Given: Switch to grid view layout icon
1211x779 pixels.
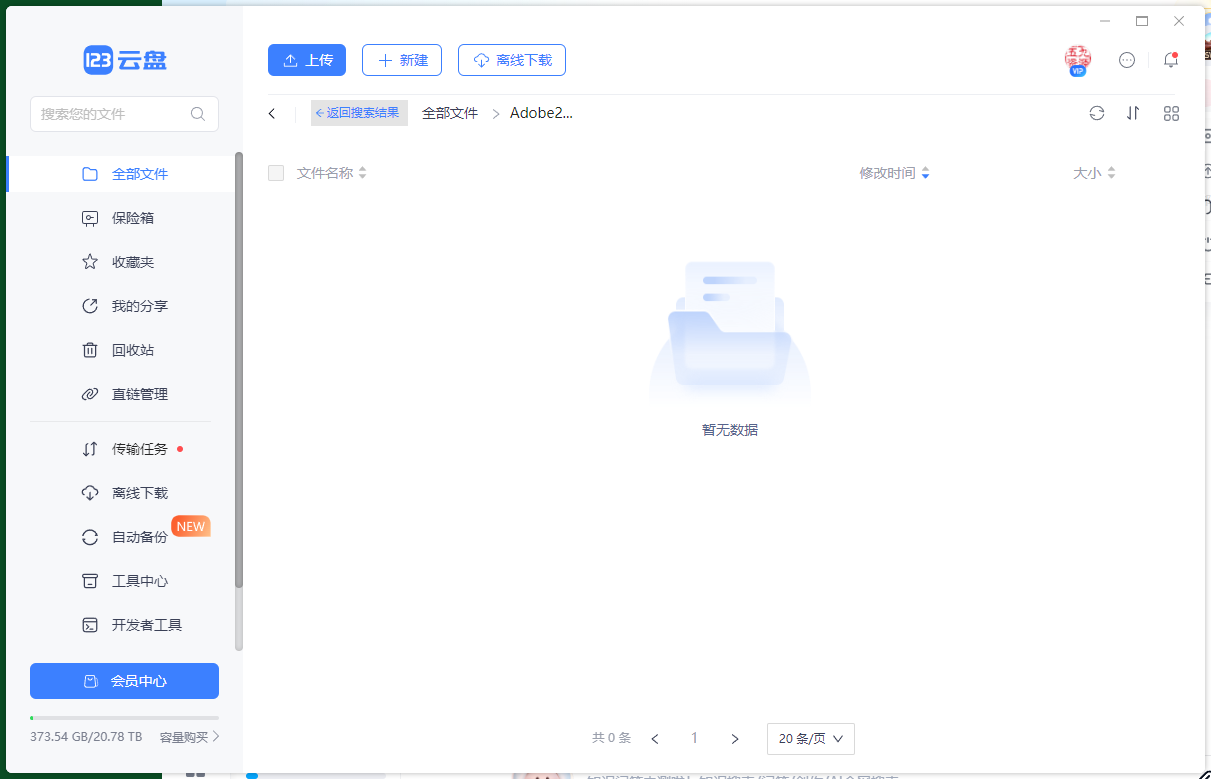Looking at the screenshot, I should (x=1171, y=113).
